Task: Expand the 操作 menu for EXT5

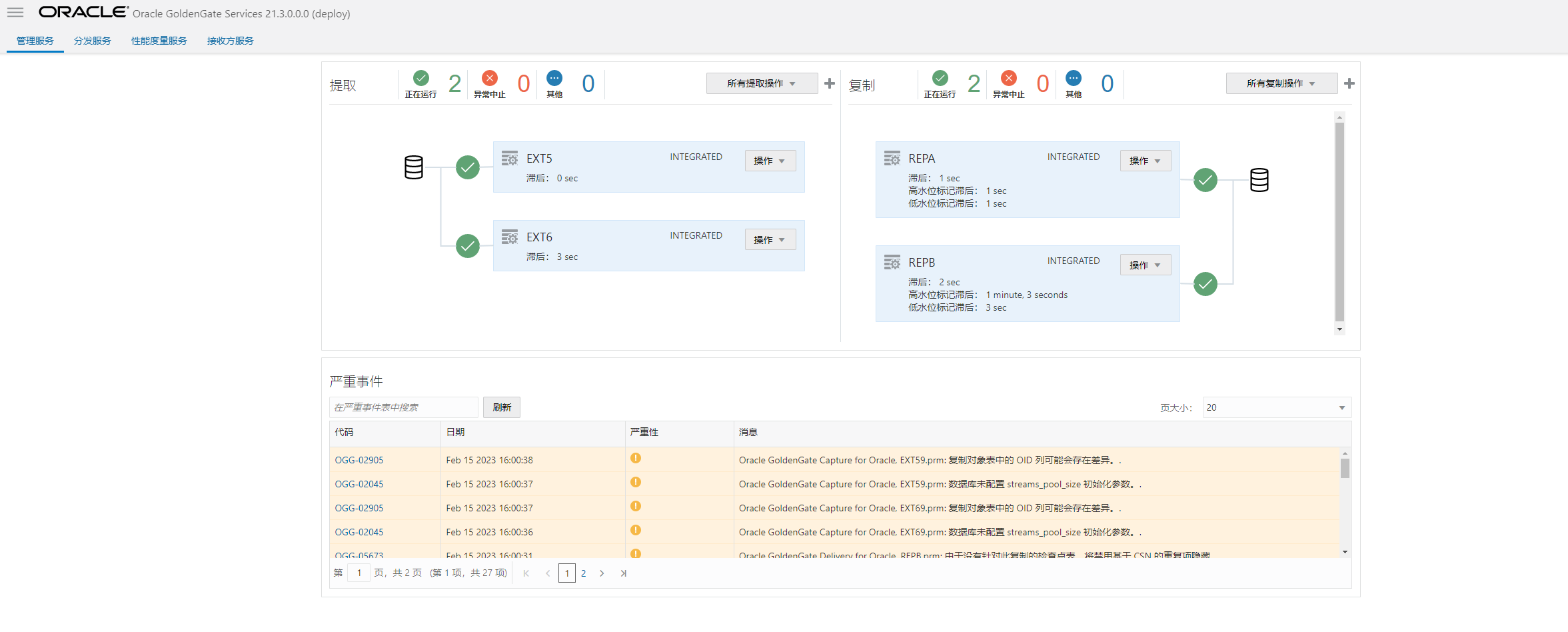Action: [770, 161]
